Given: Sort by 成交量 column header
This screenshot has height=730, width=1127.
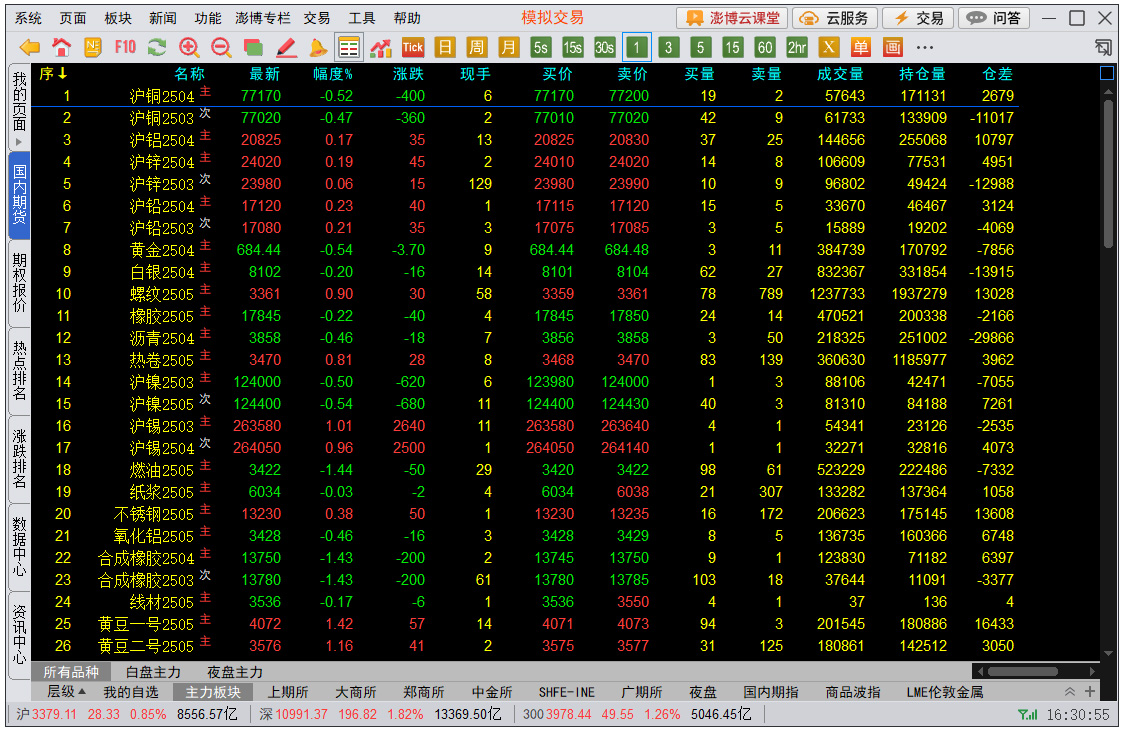Looking at the screenshot, I should pos(840,74).
